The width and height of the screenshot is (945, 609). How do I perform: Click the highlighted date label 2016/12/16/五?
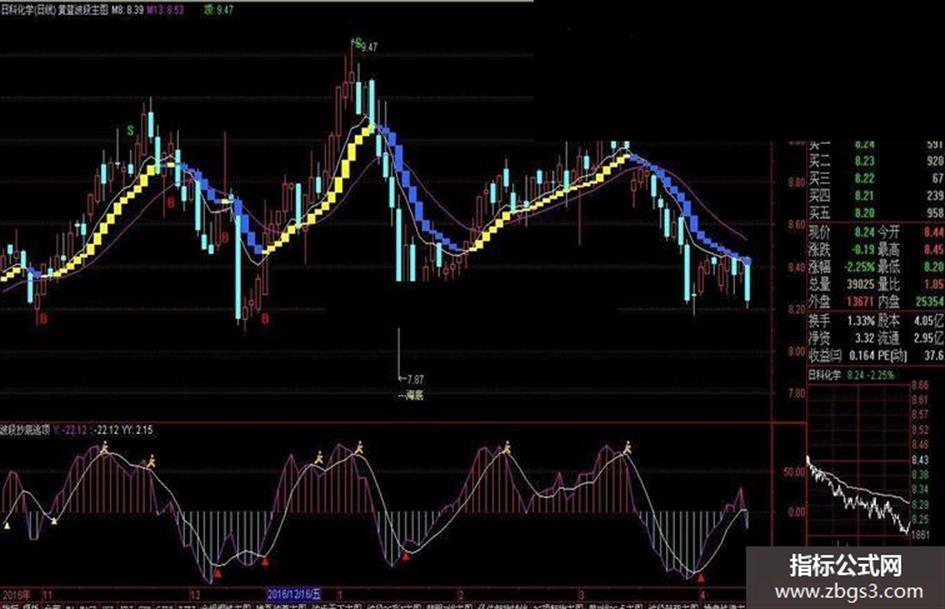tap(294, 594)
